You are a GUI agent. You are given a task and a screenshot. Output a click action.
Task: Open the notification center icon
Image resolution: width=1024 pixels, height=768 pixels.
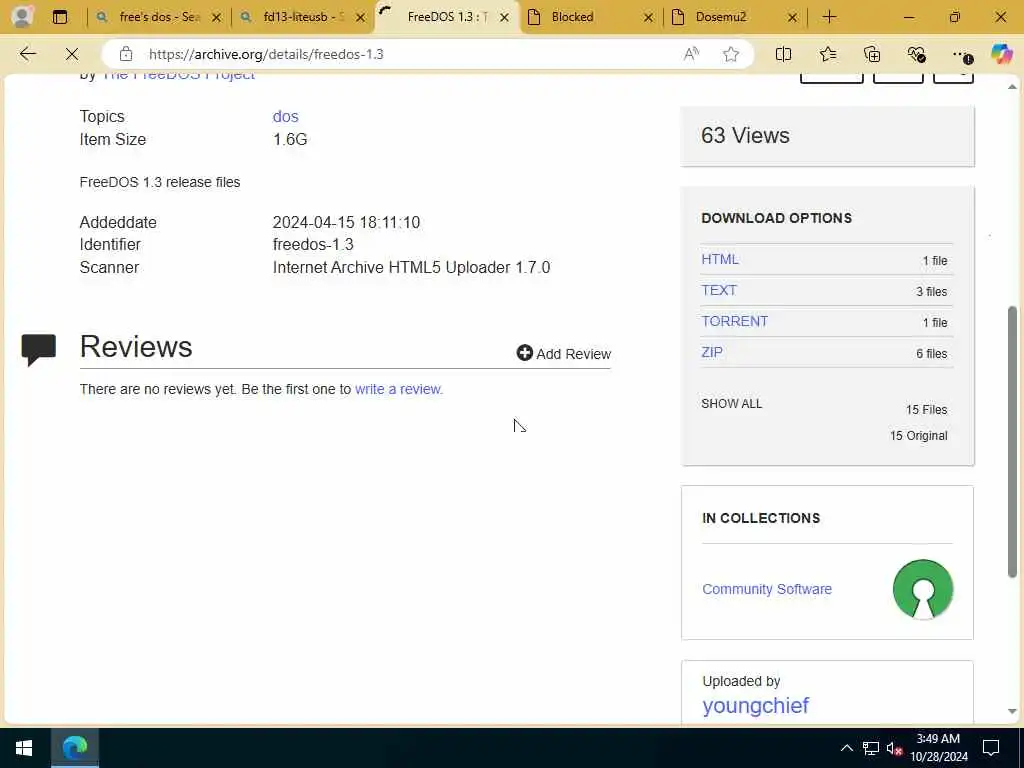point(991,748)
